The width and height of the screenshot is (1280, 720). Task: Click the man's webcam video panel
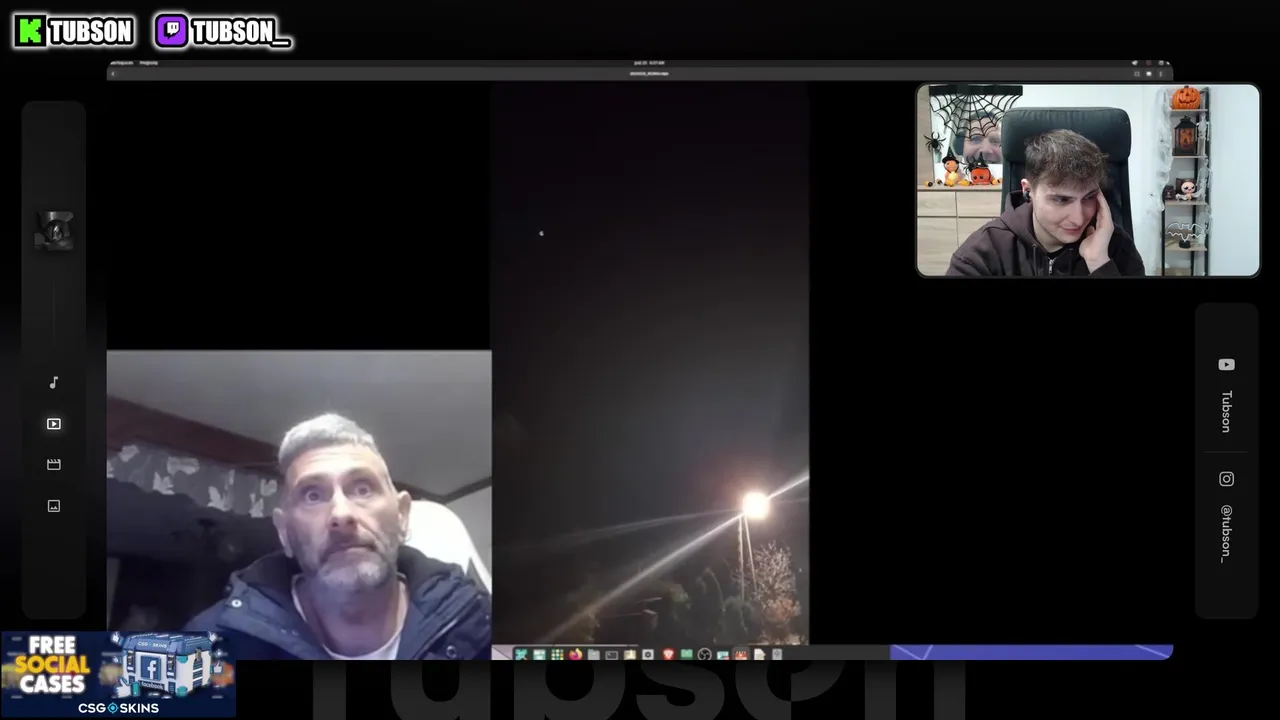[299, 504]
